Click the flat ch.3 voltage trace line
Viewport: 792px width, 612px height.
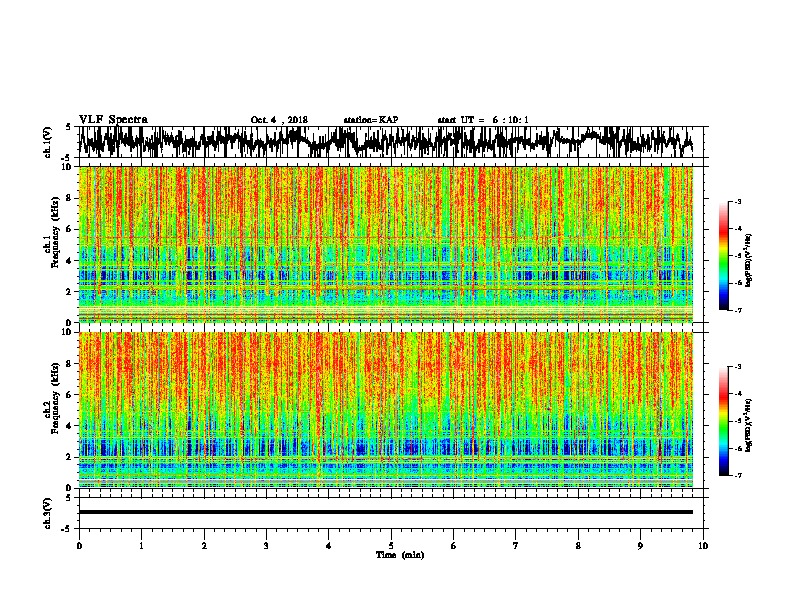point(386,512)
